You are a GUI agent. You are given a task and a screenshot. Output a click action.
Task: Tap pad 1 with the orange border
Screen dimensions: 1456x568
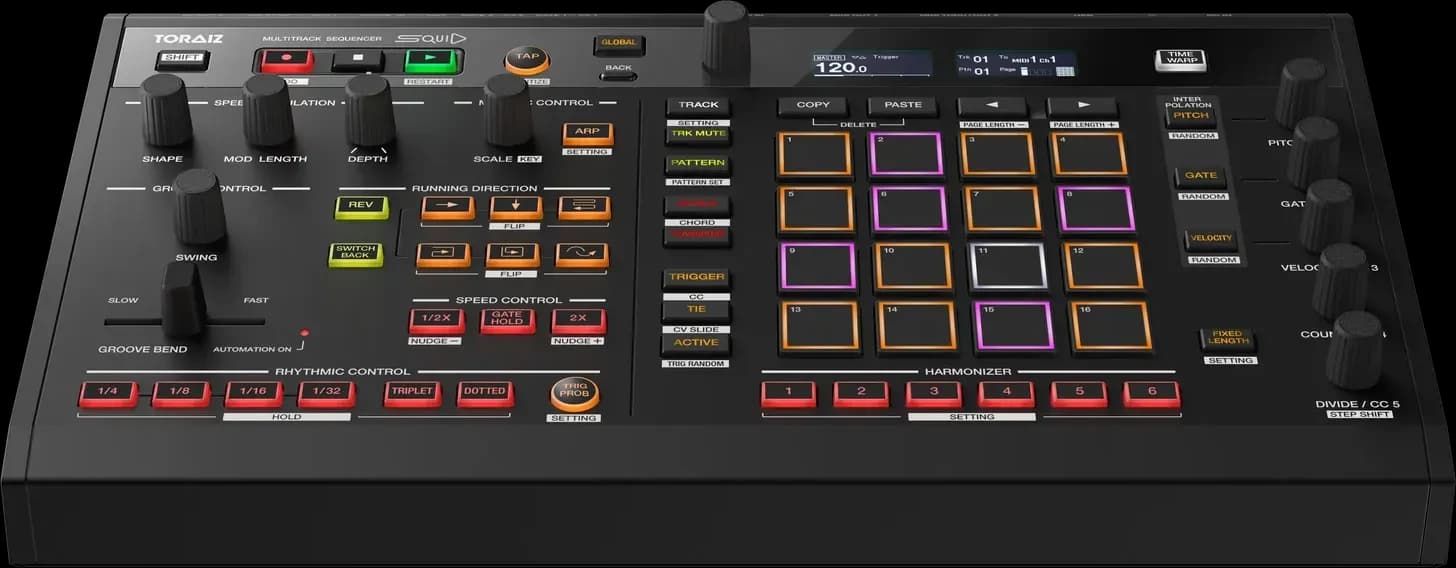click(814, 153)
